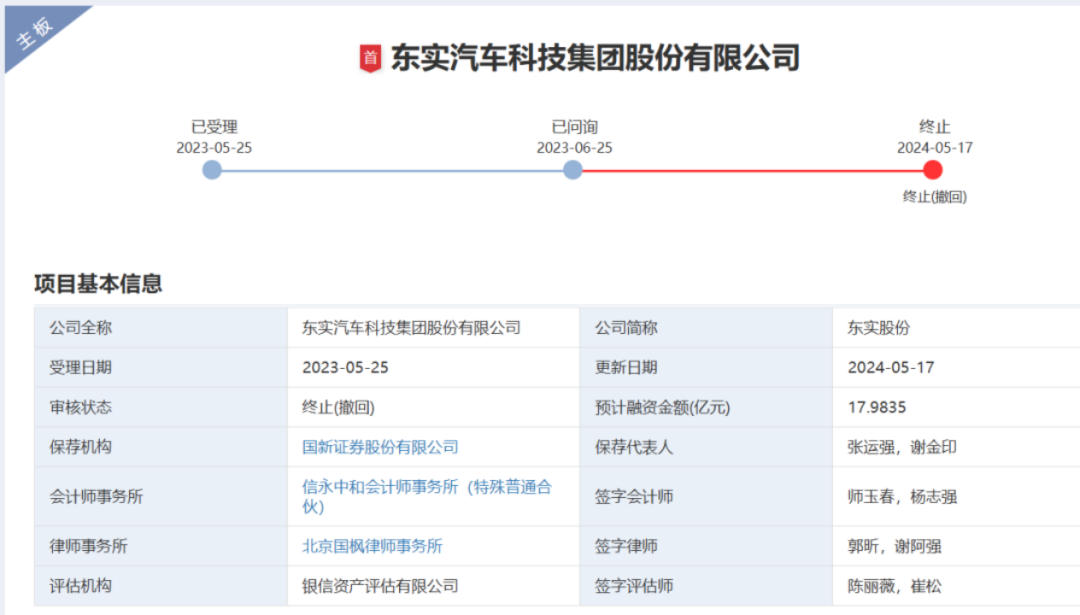
Task: Click the 师玉春，杨志强 signing accountants cell
Action: (901, 496)
